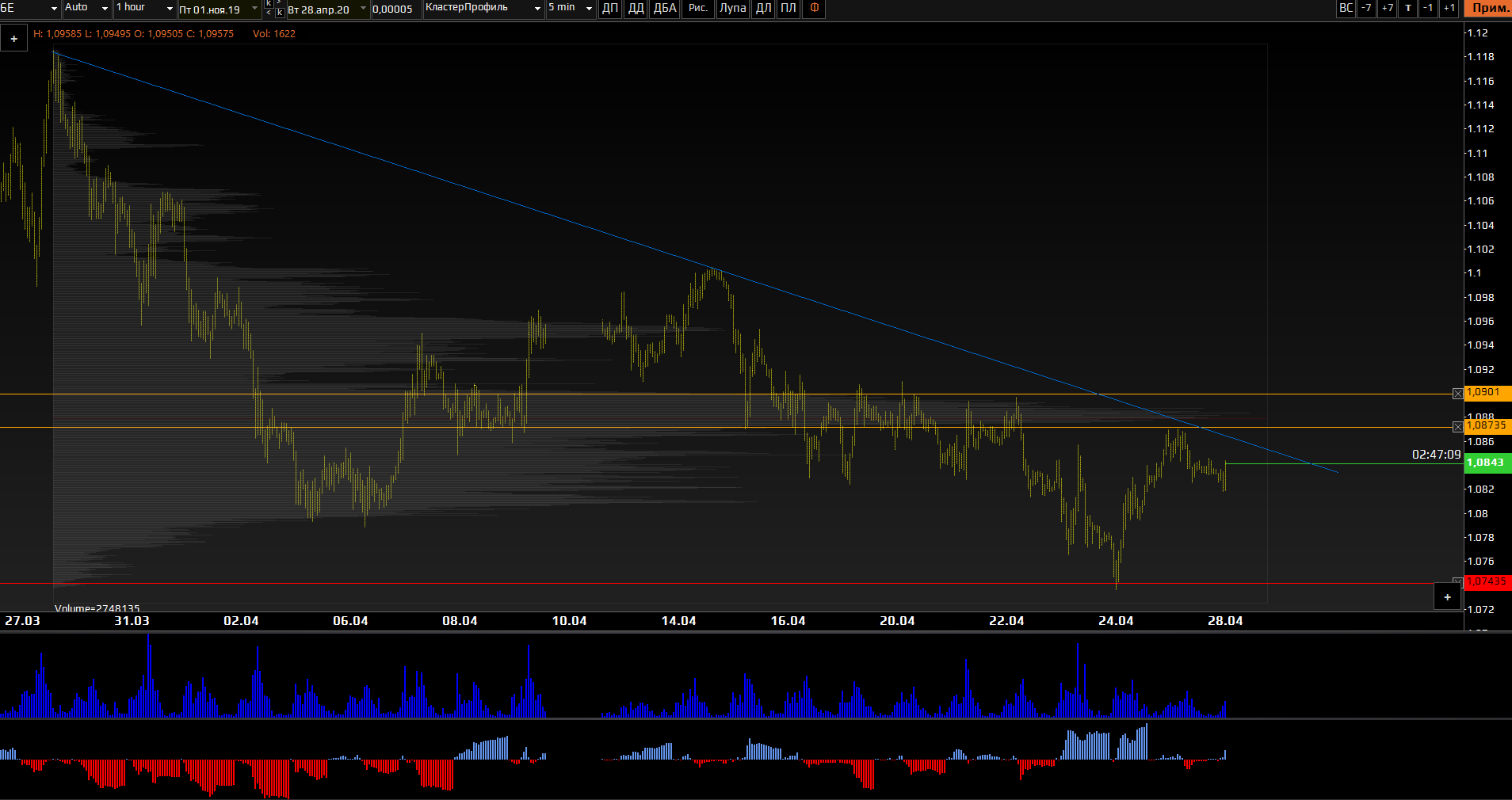Toggle the ДЛ toolbar button

click(x=763, y=9)
